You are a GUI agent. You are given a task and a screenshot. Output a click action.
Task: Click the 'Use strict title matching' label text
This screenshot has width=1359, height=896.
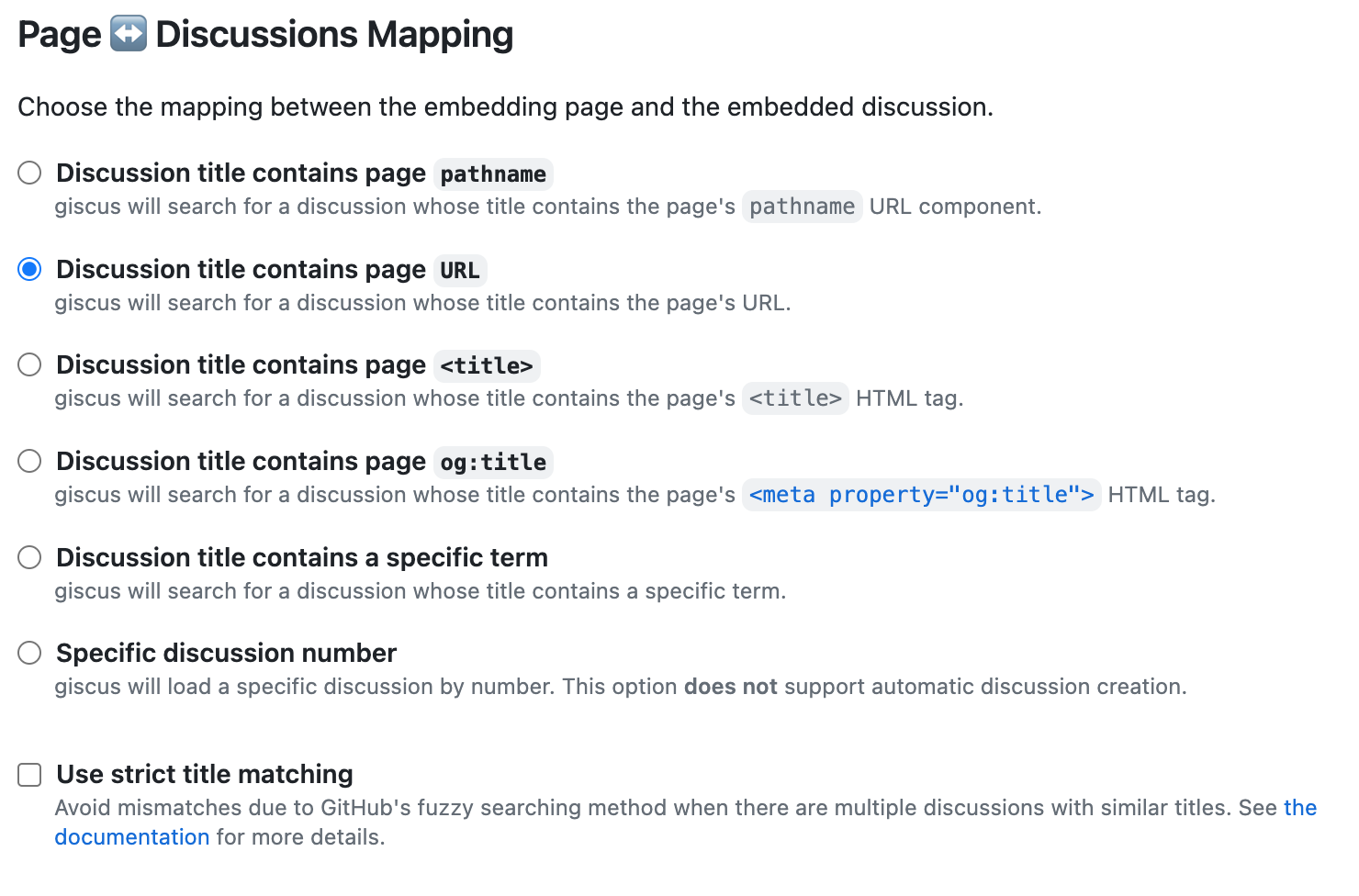pyautogui.click(x=205, y=775)
